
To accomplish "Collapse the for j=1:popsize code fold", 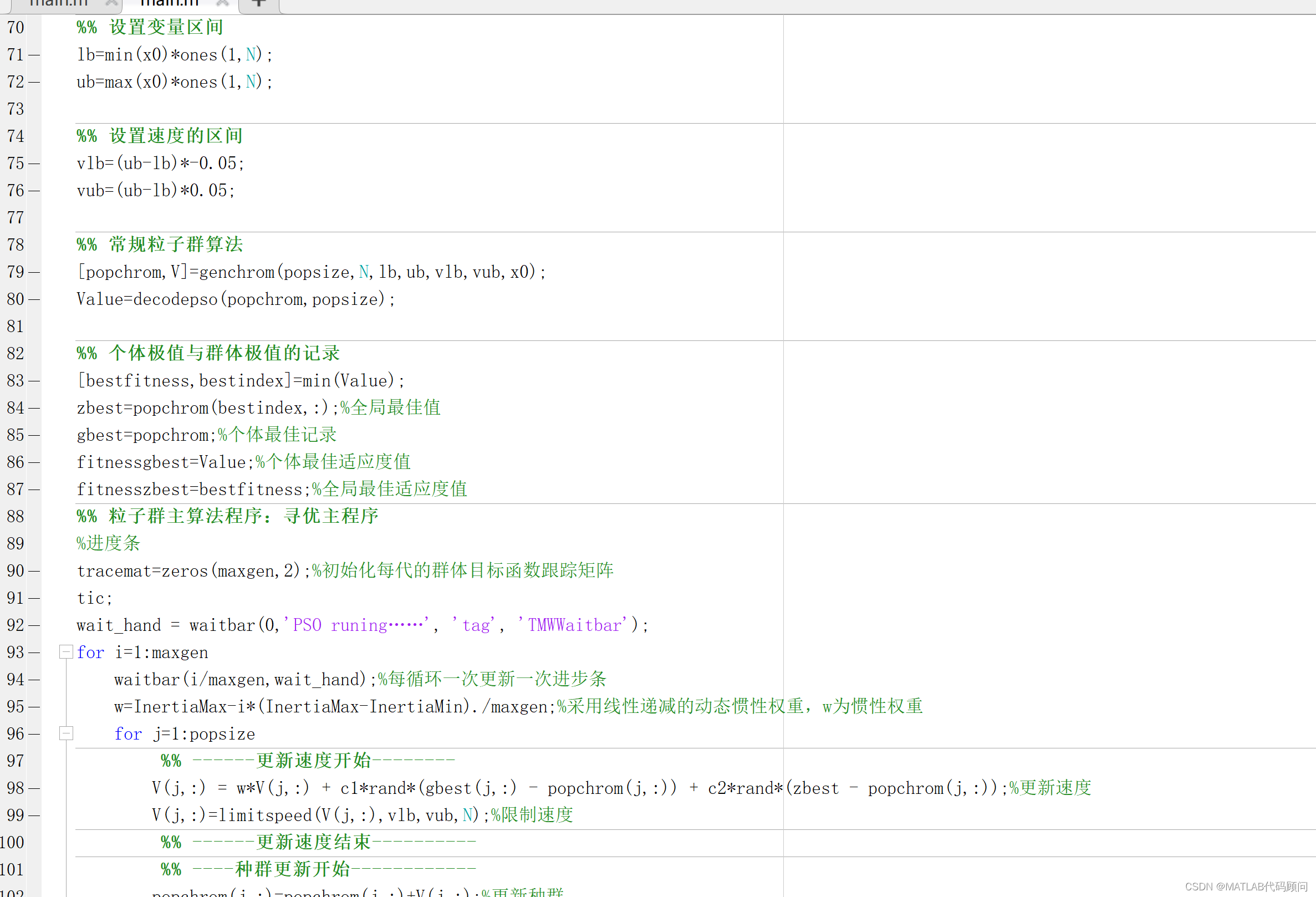I will [x=65, y=733].
